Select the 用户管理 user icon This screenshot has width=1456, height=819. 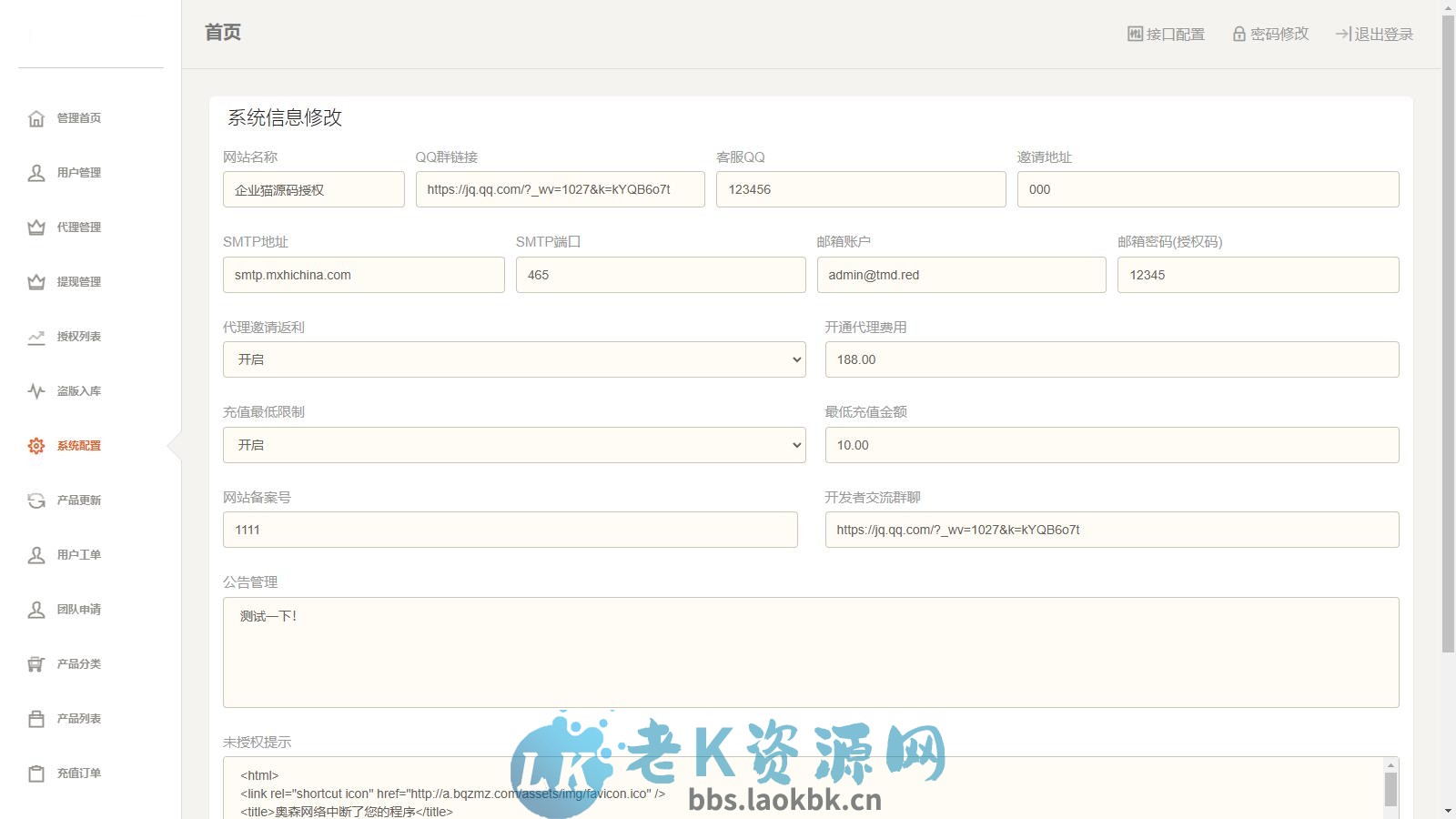tap(35, 173)
